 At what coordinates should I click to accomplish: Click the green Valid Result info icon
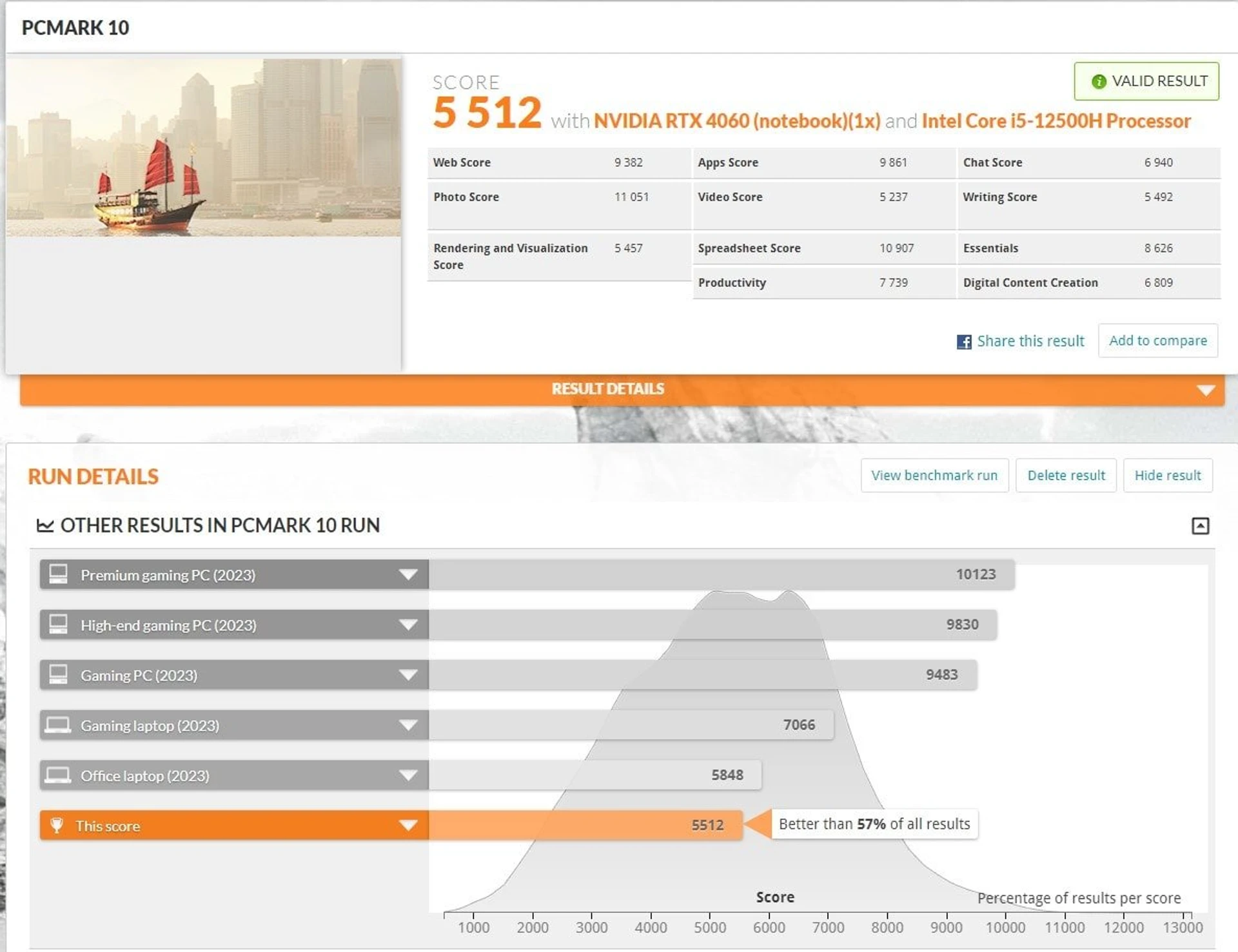pyautogui.click(x=1099, y=81)
